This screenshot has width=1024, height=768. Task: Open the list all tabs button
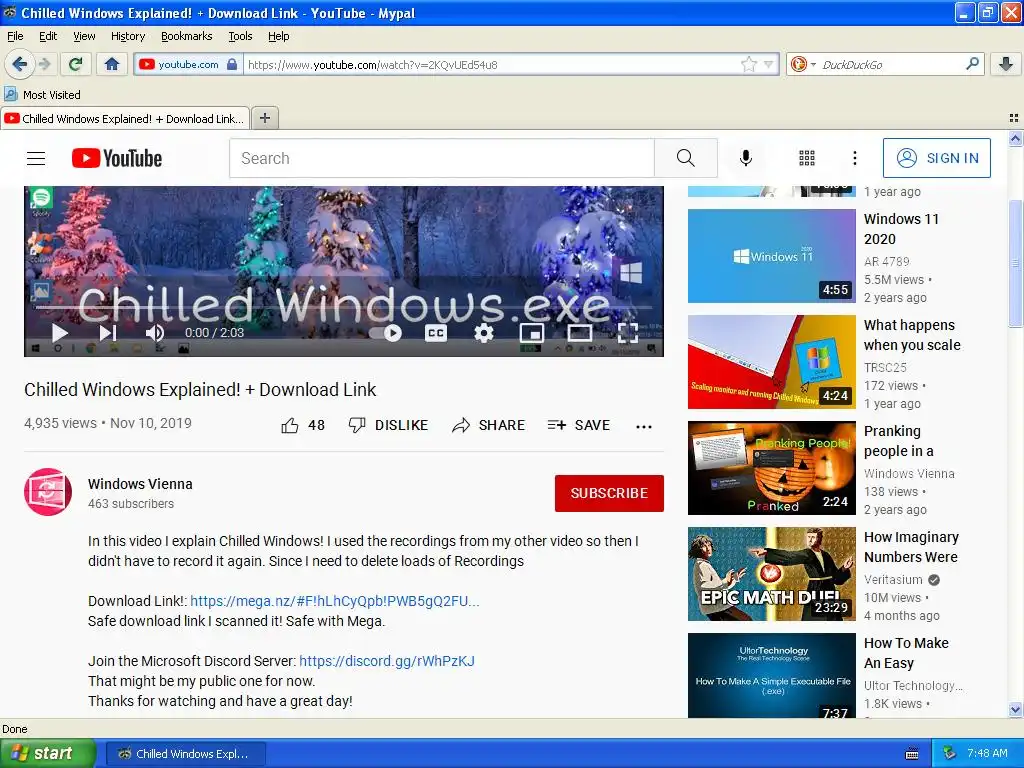pyautogui.click(x=1014, y=118)
